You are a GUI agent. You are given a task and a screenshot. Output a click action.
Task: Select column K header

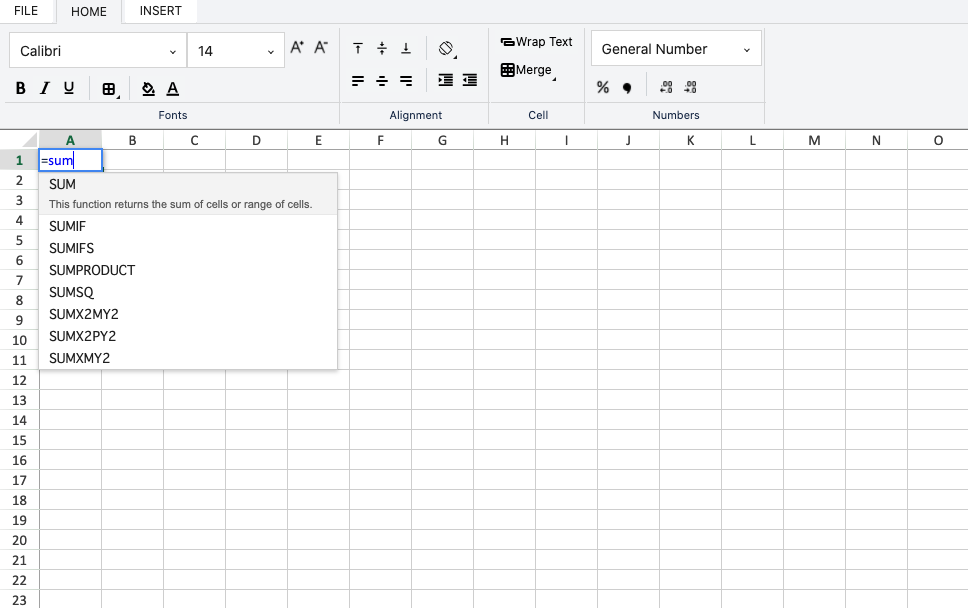pyautogui.click(x=690, y=140)
